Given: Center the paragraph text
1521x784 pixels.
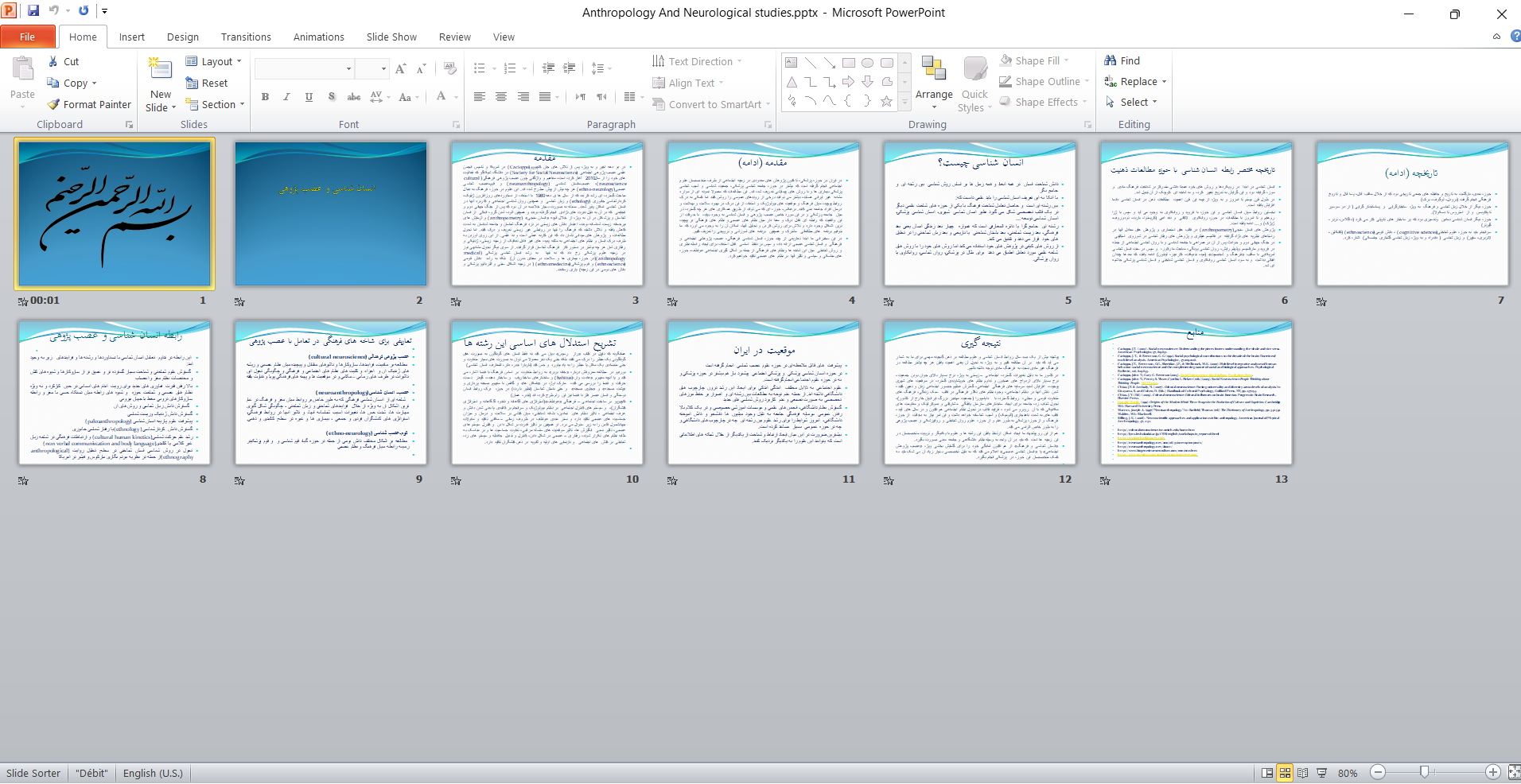Looking at the screenshot, I should (x=501, y=97).
